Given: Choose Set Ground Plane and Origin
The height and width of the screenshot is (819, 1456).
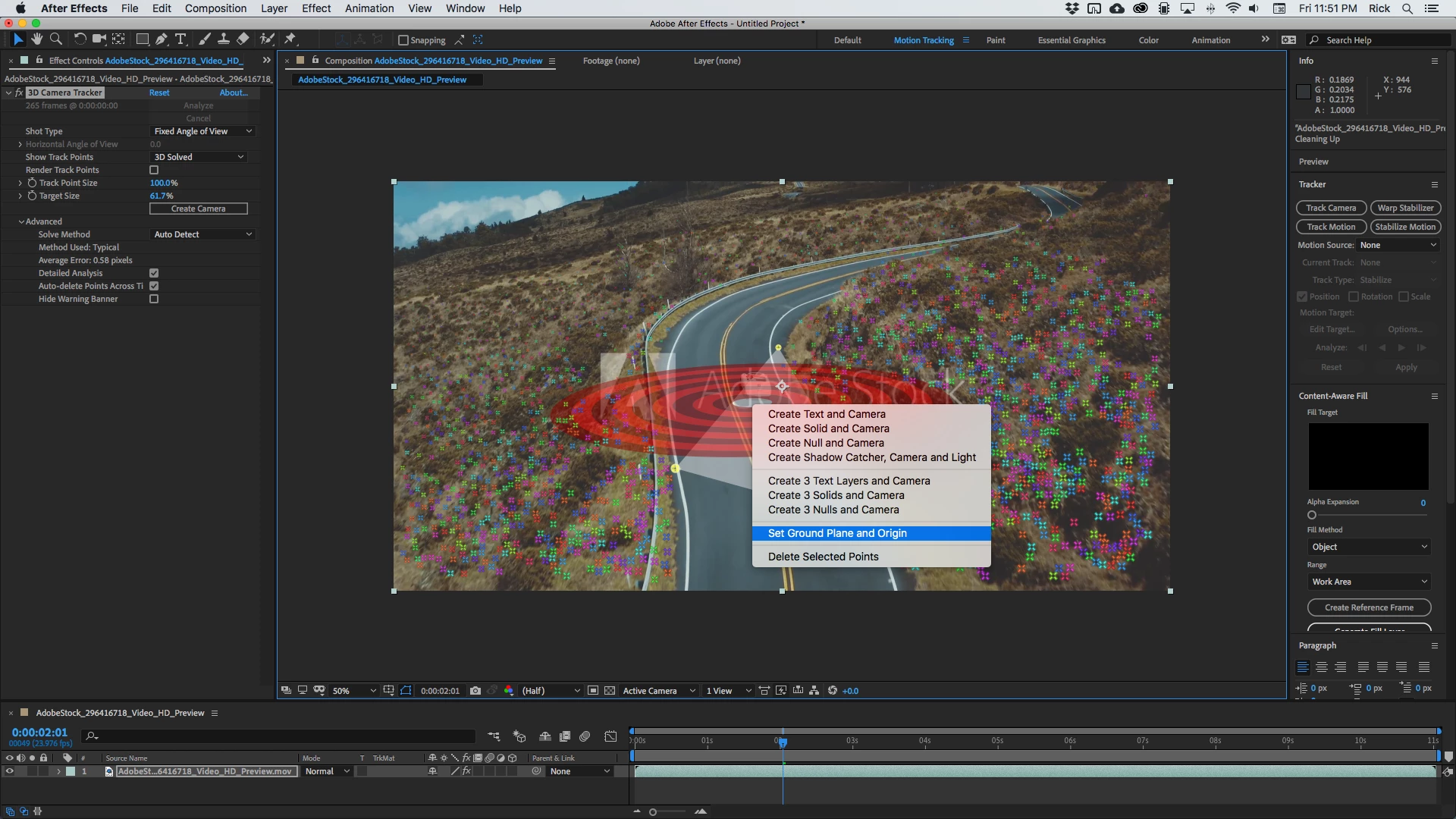Looking at the screenshot, I should pos(837,533).
